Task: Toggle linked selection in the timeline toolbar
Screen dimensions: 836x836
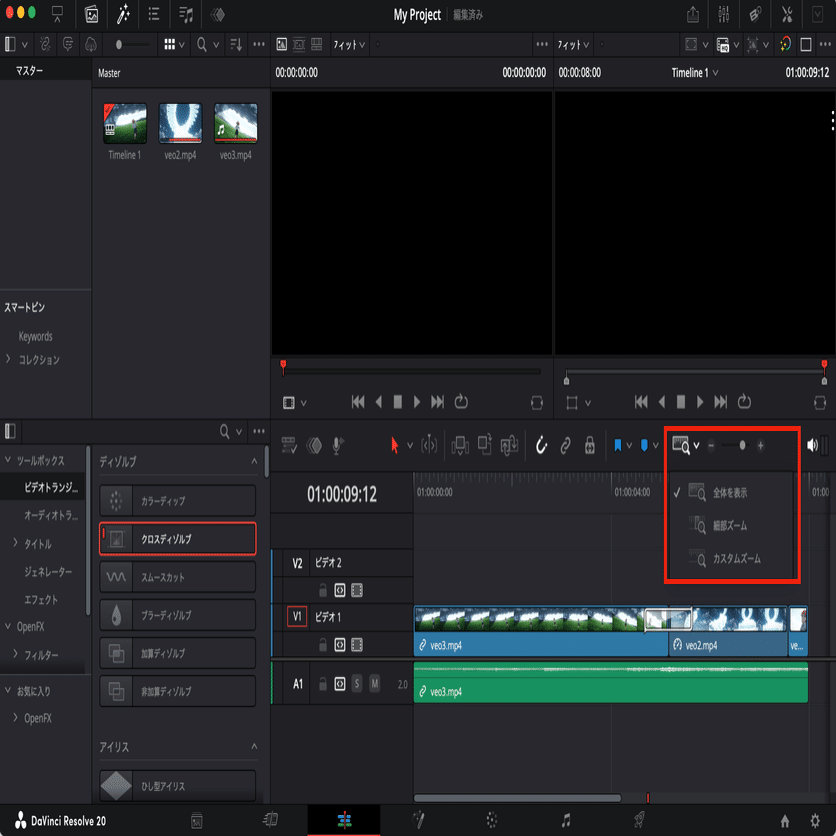Action: pos(567,446)
